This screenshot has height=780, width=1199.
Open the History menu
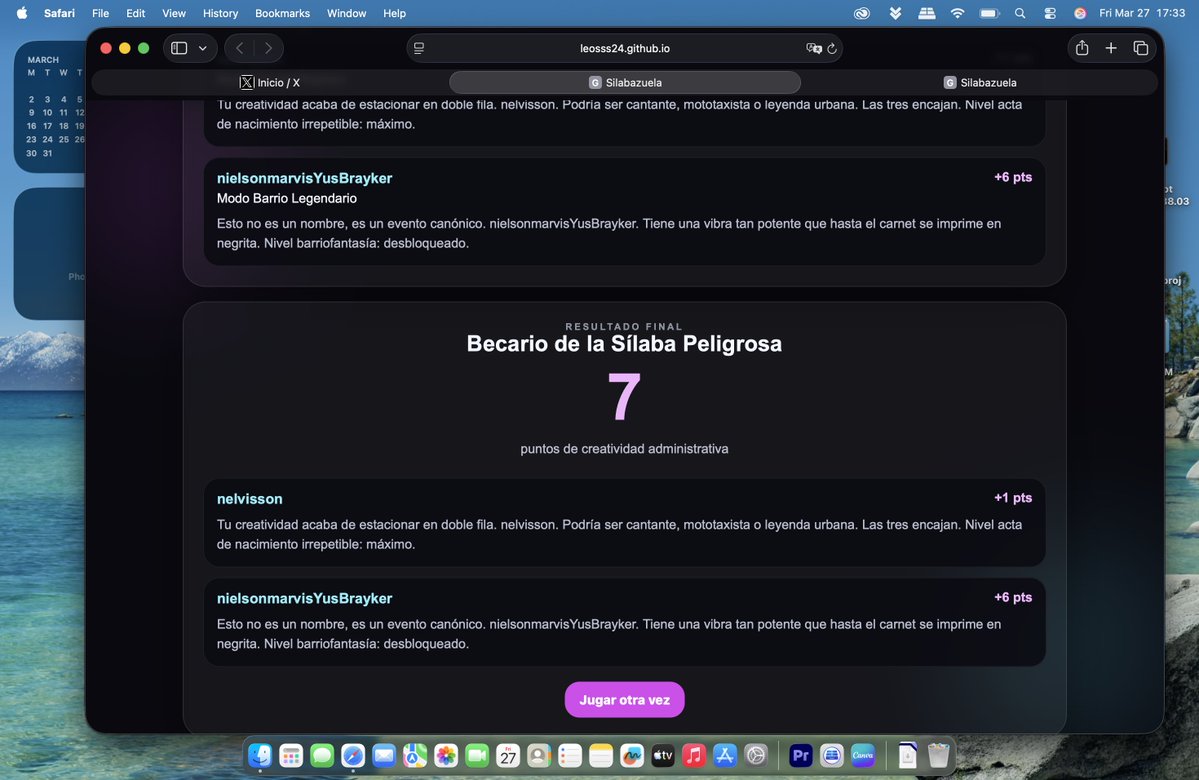(220, 13)
